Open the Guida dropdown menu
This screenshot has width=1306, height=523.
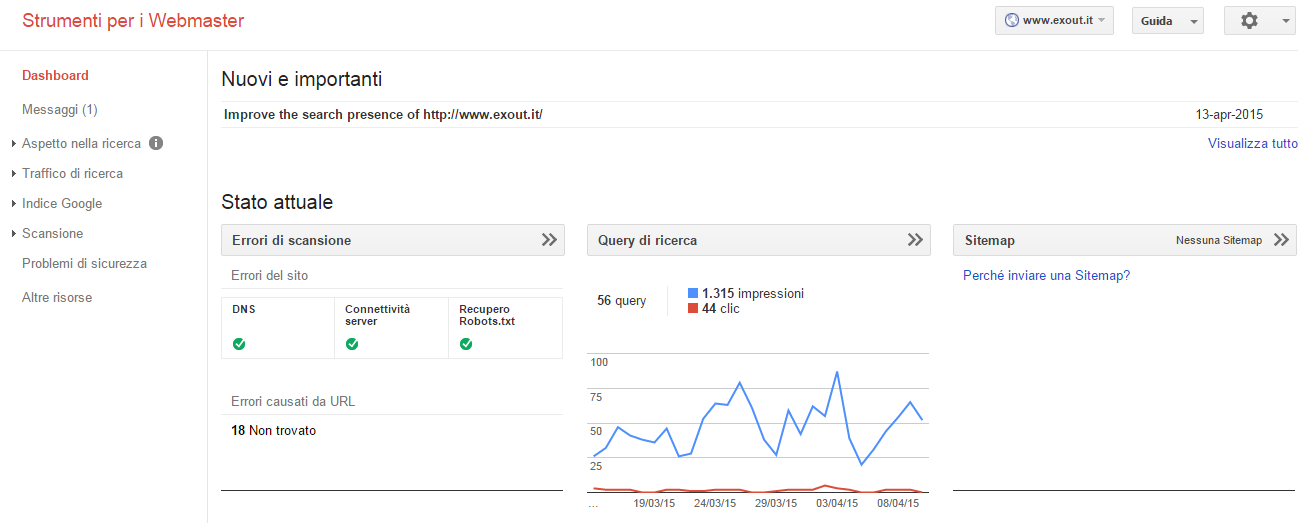(x=1167, y=21)
